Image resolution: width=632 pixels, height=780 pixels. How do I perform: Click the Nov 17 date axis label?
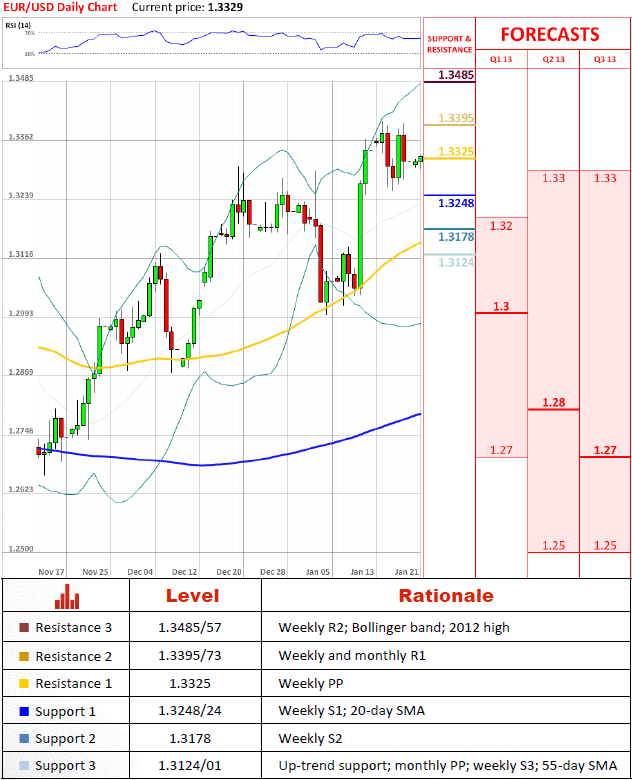coord(51,572)
